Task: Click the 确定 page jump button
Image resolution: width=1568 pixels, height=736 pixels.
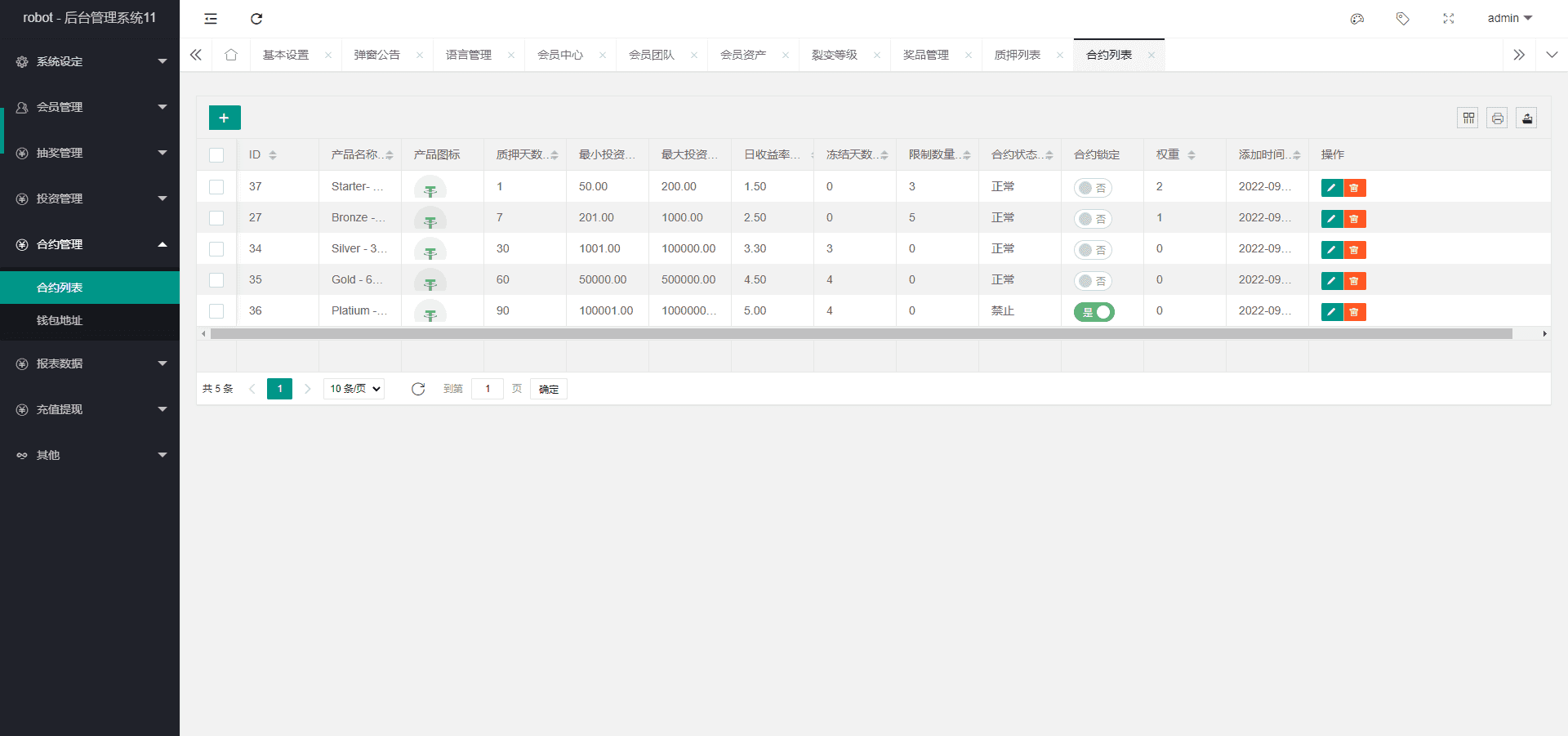Action: coord(549,389)
